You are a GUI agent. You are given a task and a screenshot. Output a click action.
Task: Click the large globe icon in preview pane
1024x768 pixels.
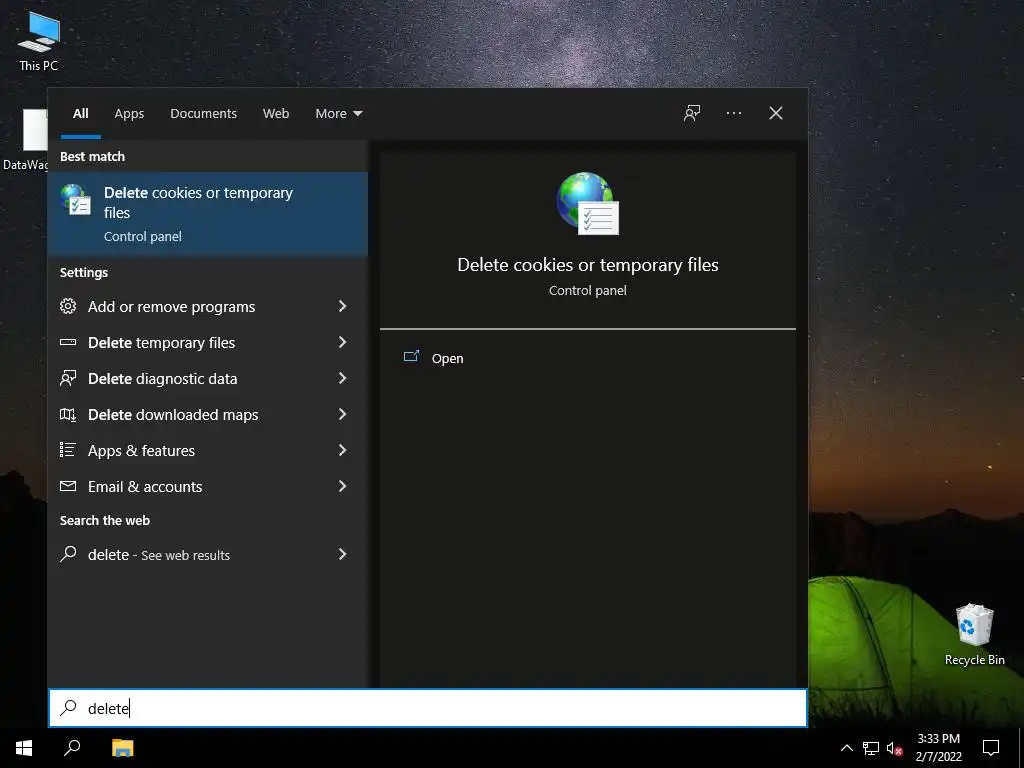coord(588,203)
